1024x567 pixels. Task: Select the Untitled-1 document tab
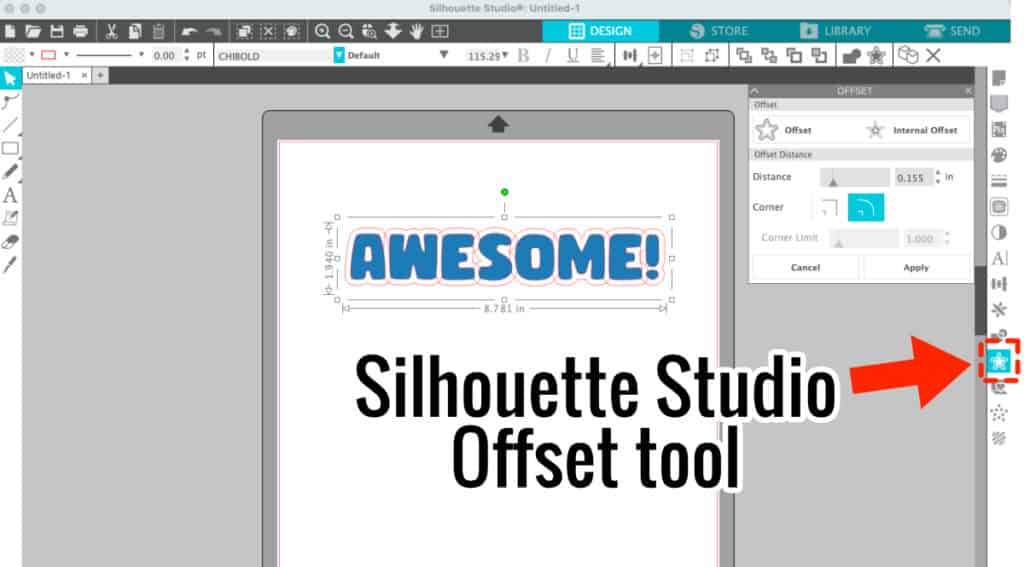pyautogui.click(x=49, y=76)
